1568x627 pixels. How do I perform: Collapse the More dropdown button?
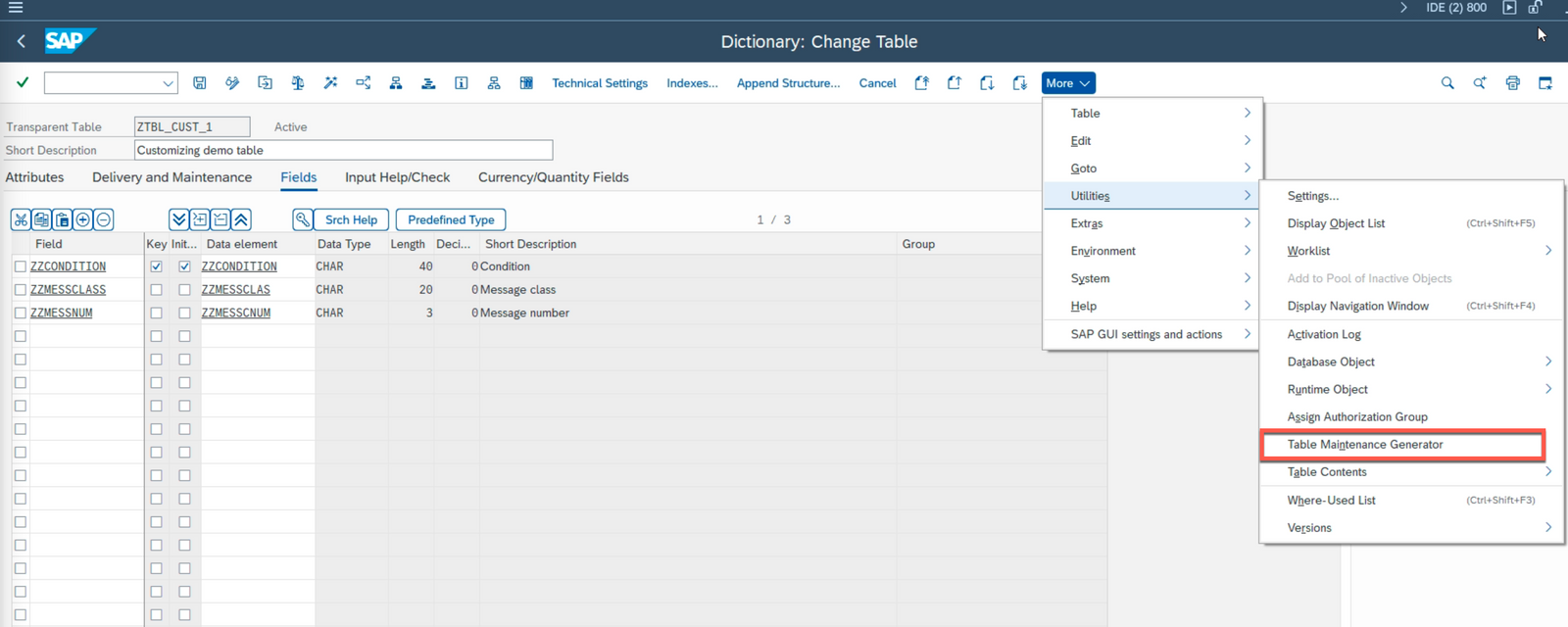1068,83
